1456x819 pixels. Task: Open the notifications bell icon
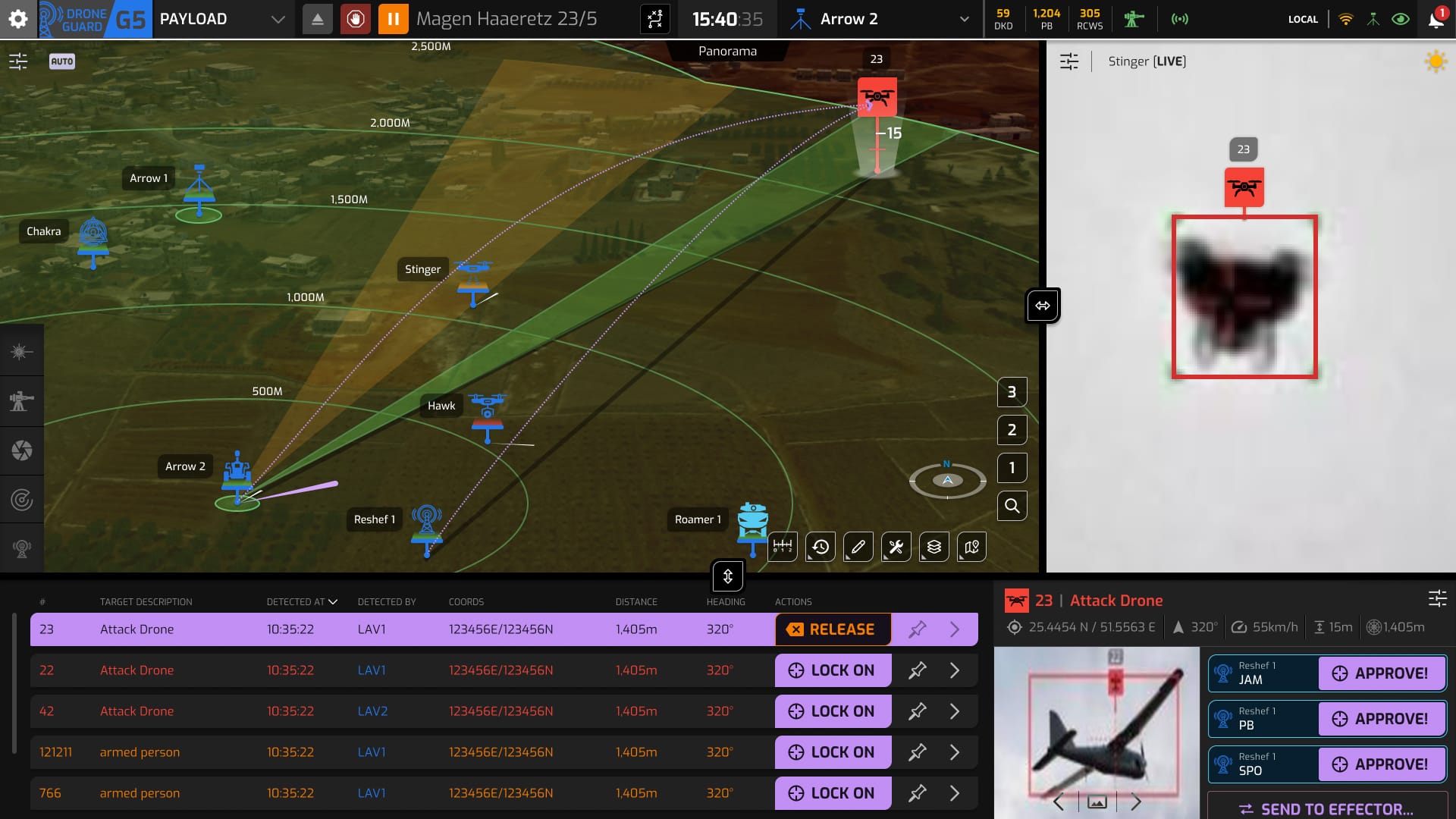(x=1436, y=20)
